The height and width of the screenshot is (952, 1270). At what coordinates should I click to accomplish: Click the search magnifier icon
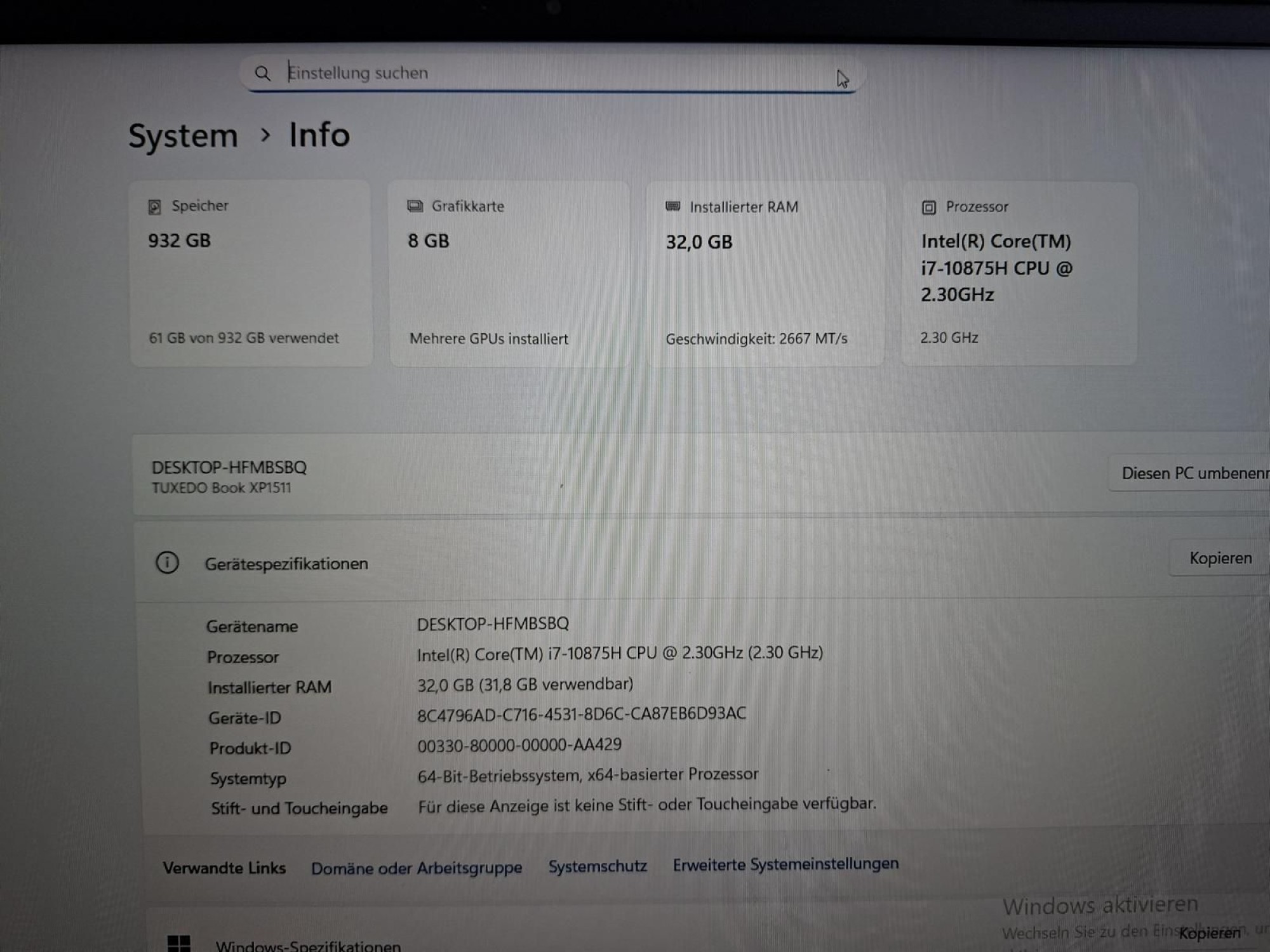pos(262,74)
